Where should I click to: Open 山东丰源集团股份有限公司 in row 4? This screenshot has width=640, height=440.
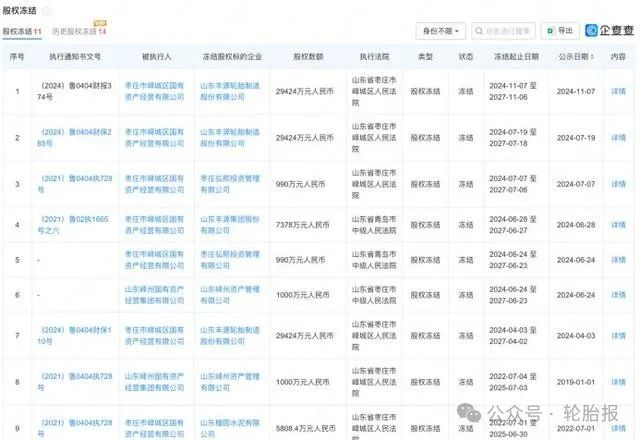pos(230,225)
